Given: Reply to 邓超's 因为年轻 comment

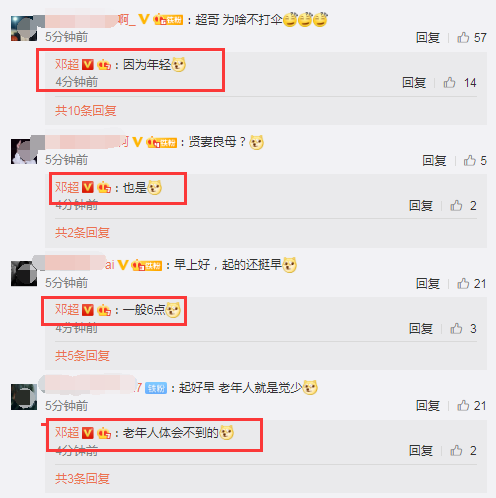Looking at the screenshot, I should point(414,82).
